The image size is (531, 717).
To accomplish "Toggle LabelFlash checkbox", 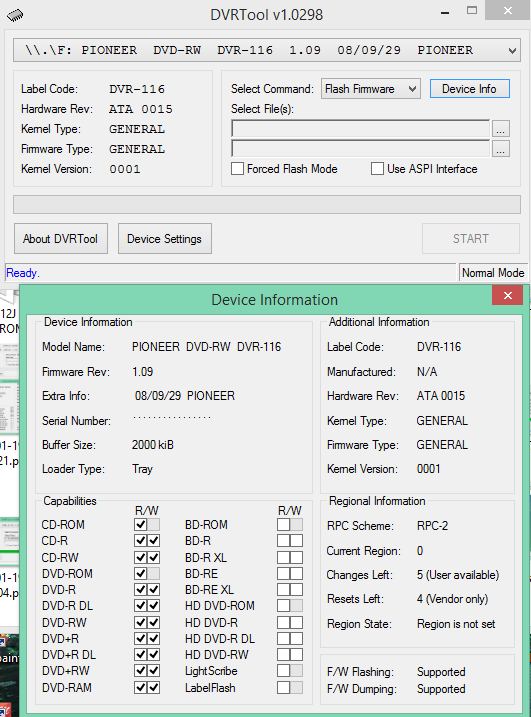I will pos(284,687).
